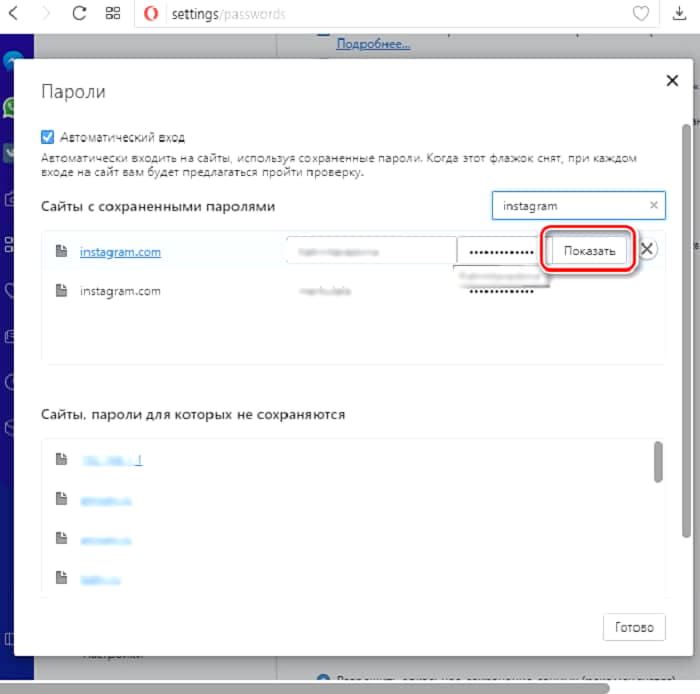Click the page icon of second never-saved site

61,499
